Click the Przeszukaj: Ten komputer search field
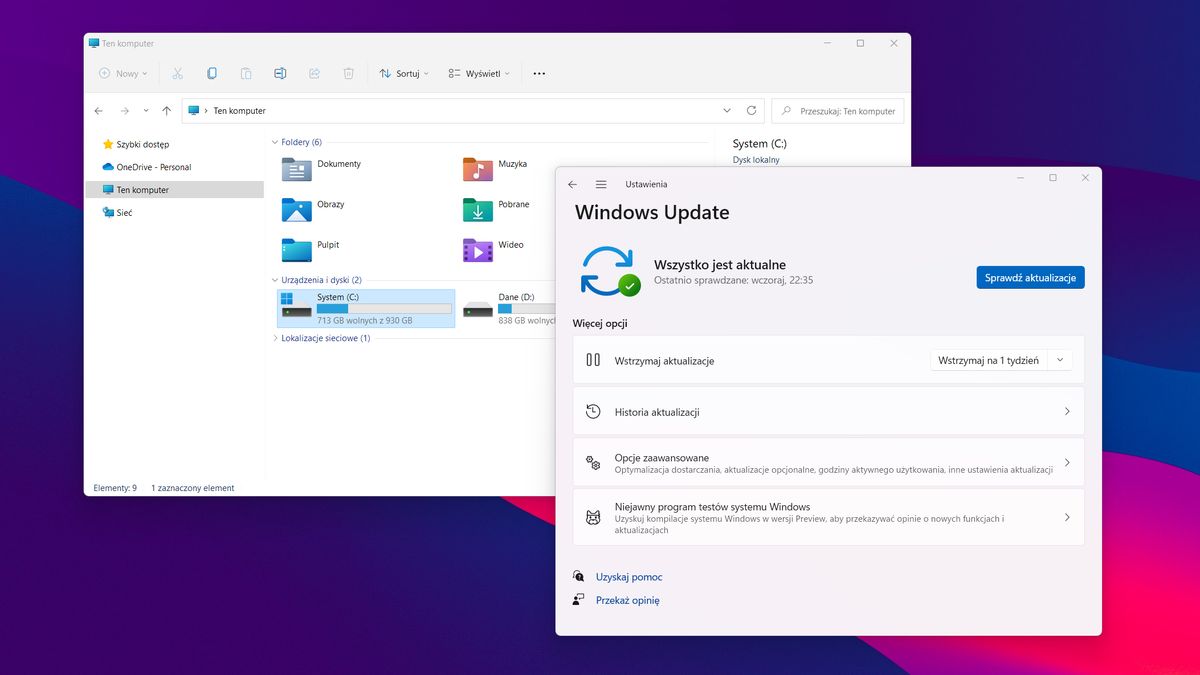 tap(838, 110)
